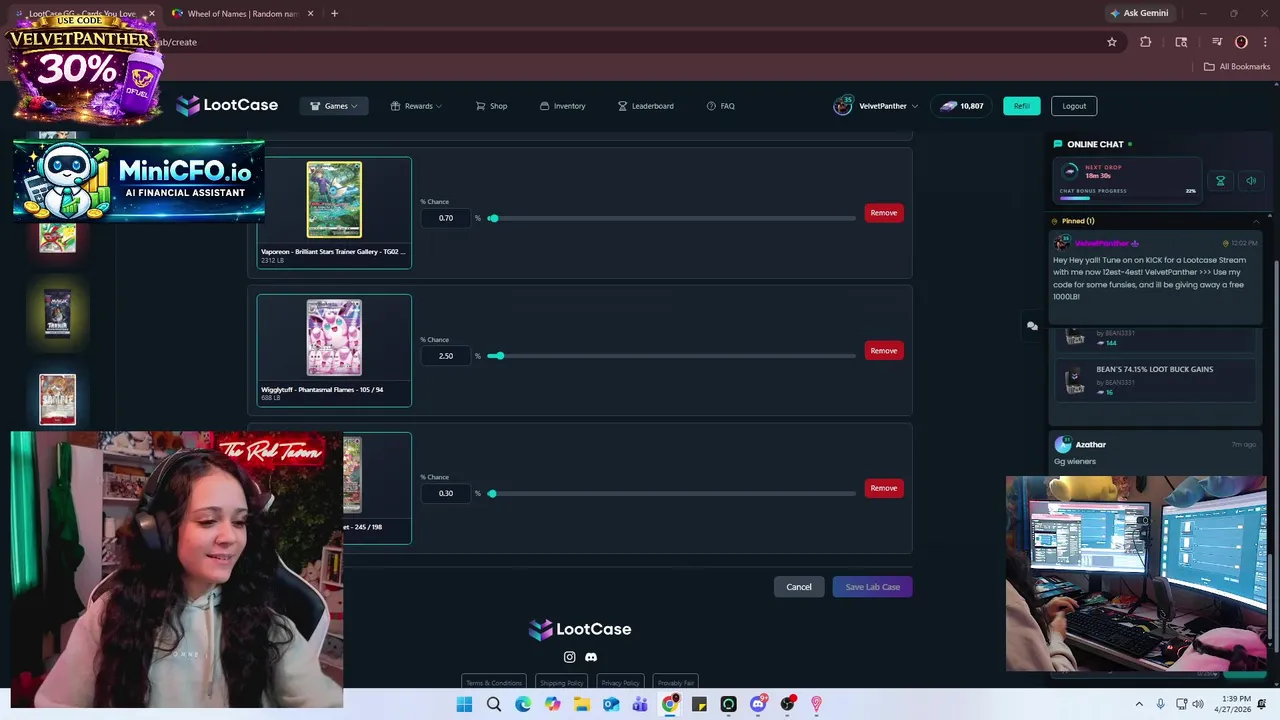This screenshot has height=720, width=1280.
Task: Adjust the Vaporeon chance slider handle
Action: (x=493, y=218)
